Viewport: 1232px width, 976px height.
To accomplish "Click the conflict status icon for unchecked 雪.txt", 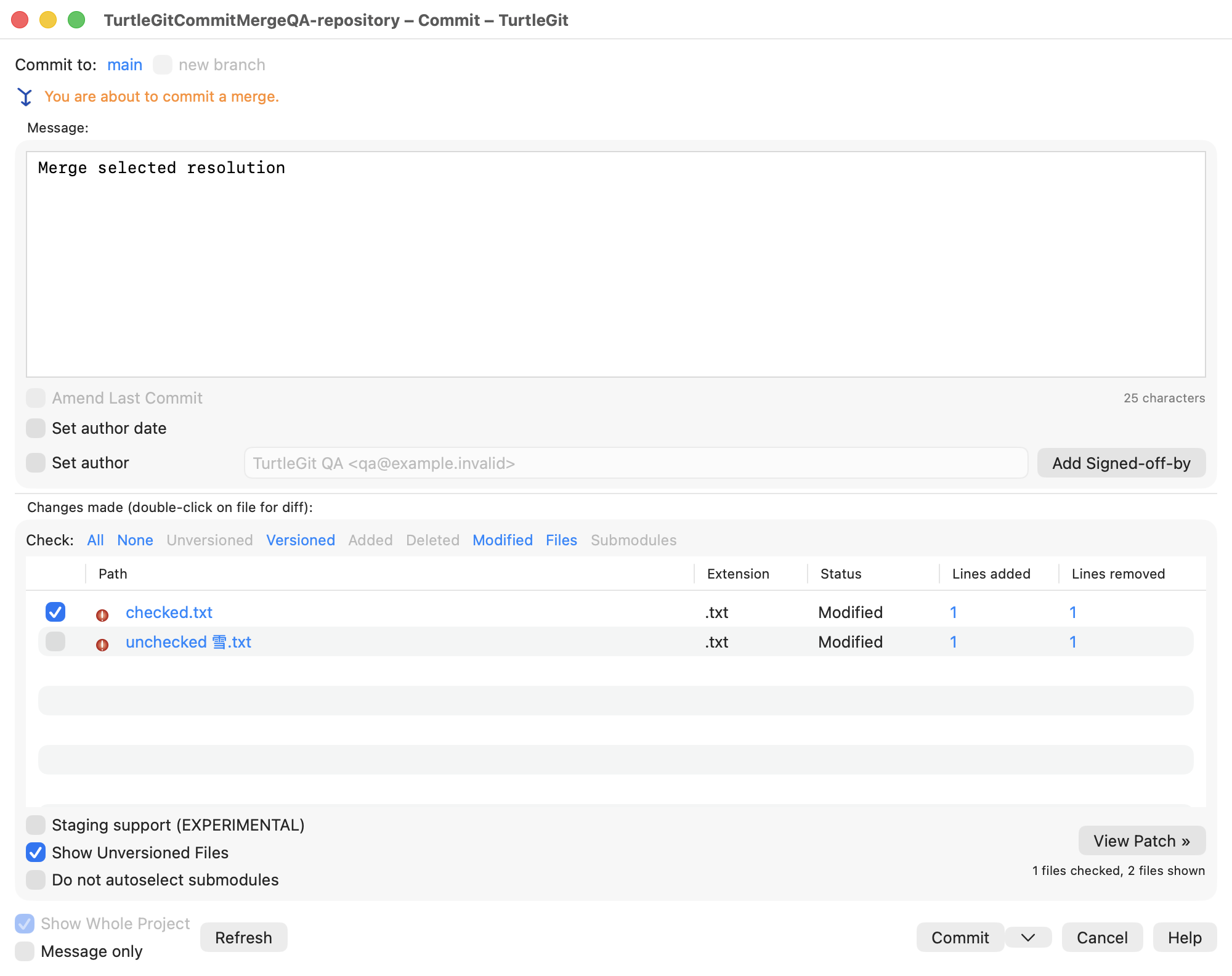I will [x=102, y=644].
